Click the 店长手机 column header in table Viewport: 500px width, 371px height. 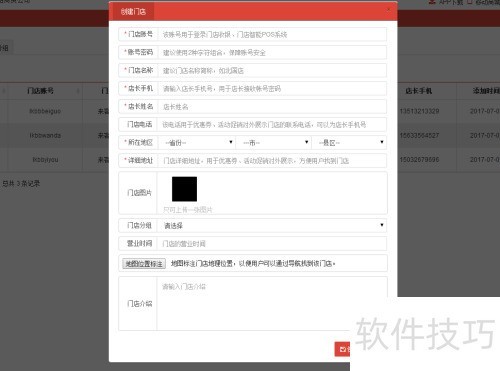(419, 91)
